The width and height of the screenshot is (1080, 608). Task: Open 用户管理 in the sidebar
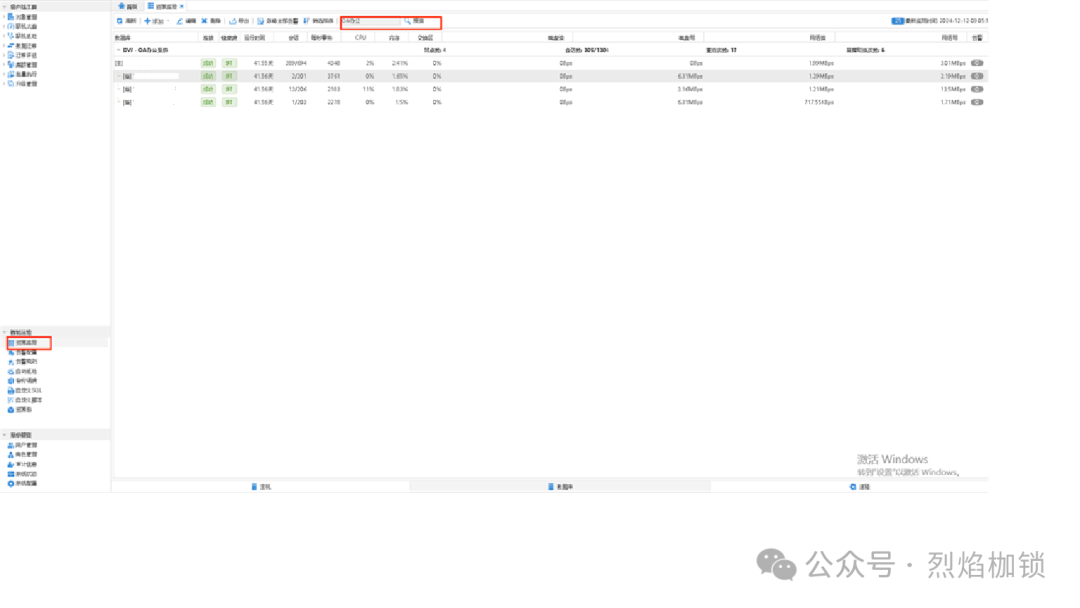[x=26, y=445]
